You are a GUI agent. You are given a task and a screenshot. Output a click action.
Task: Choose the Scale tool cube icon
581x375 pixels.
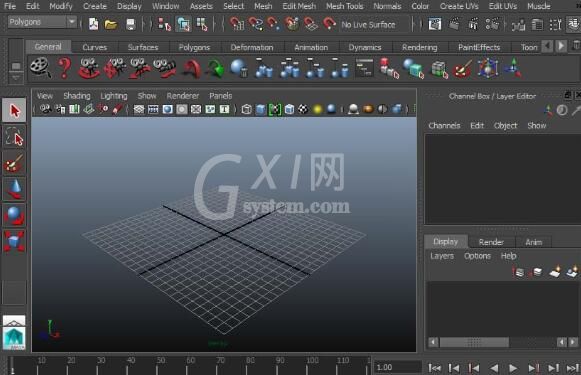coord(14,241)
